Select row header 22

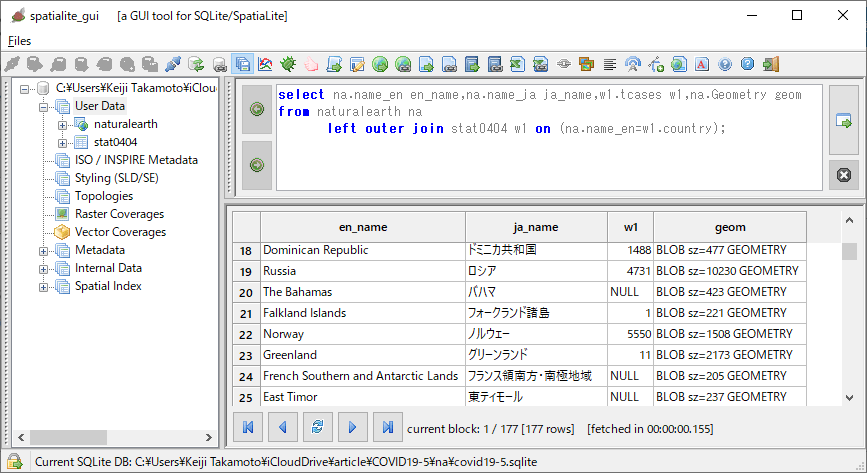point(246,335)
